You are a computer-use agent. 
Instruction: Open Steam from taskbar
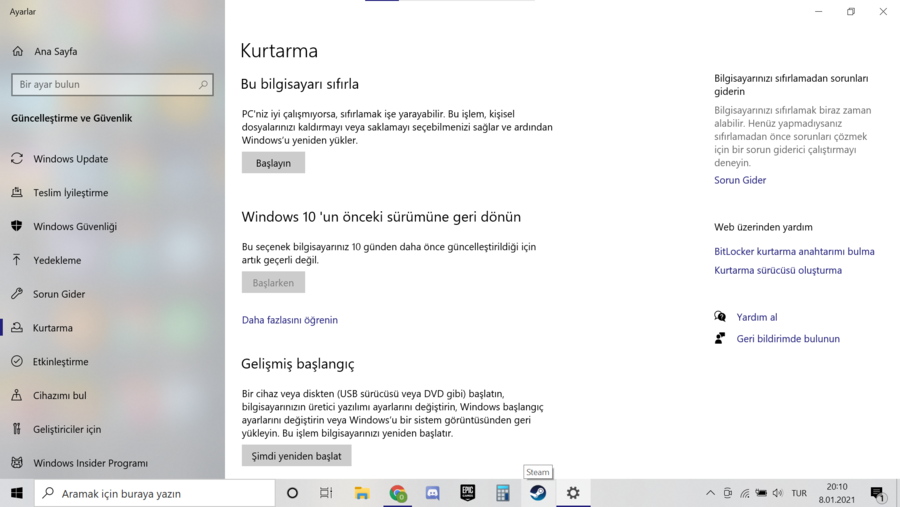tap(538, 493)
